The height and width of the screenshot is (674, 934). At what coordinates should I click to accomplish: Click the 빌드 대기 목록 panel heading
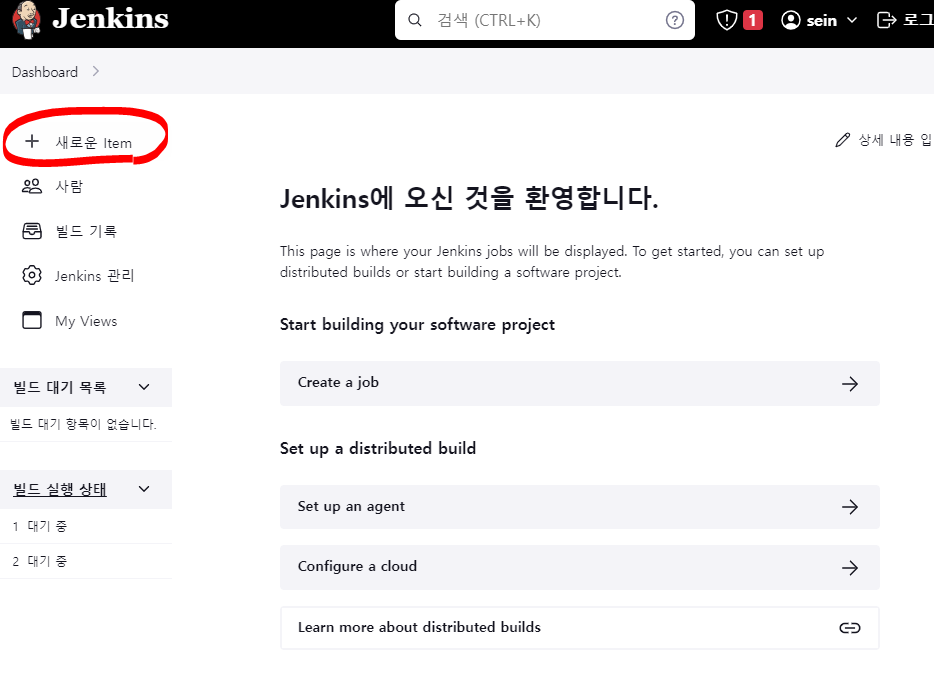tap(60, 387)
